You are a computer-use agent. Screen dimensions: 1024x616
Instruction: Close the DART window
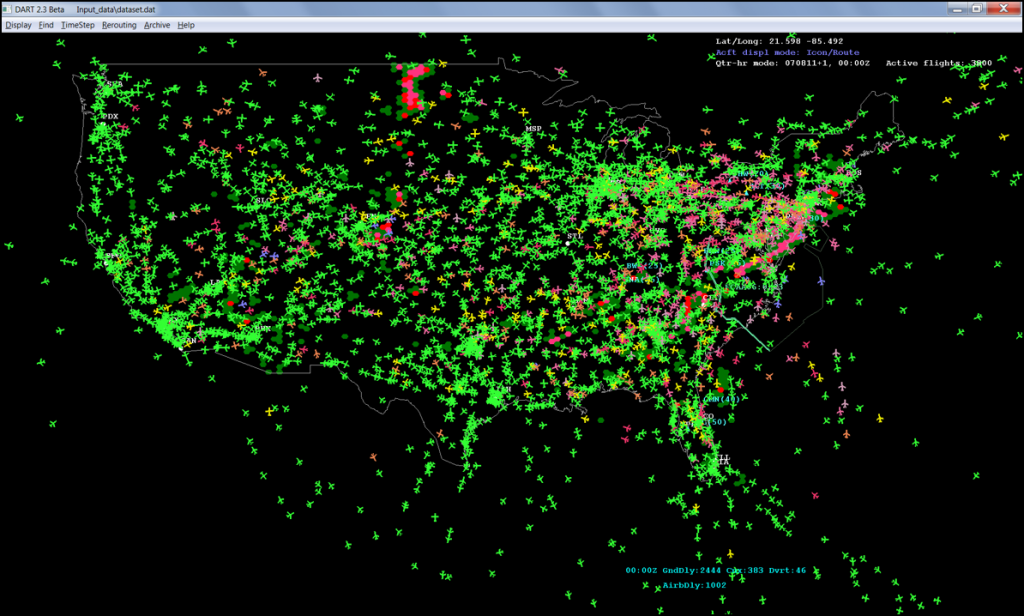click(1003, 8)
